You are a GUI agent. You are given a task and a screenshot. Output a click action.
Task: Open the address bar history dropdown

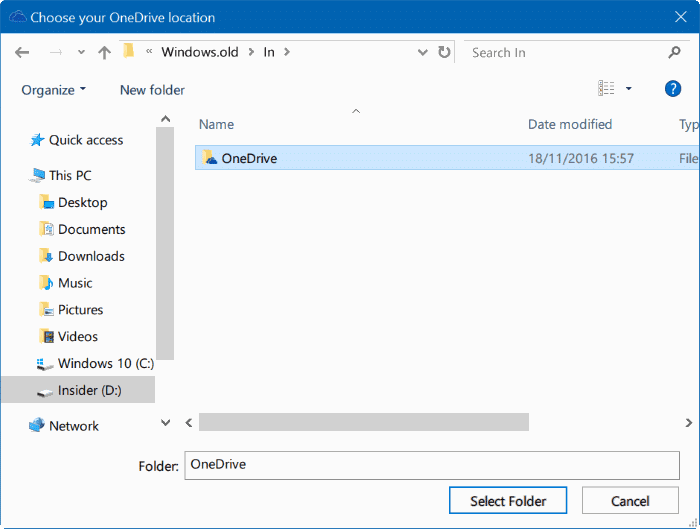click(422, 53)
